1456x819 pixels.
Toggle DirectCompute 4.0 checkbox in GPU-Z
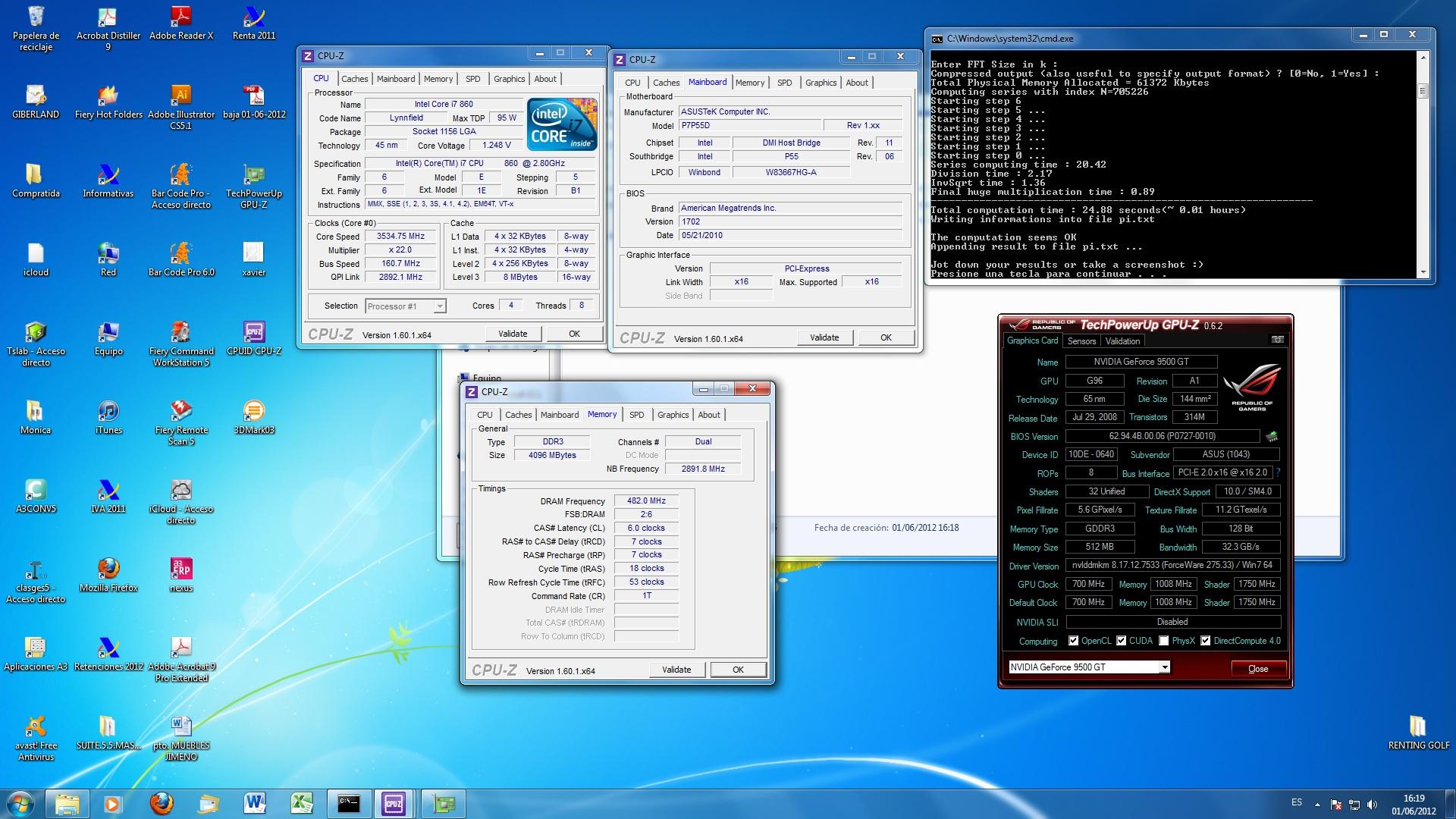tap(1205, 641)
